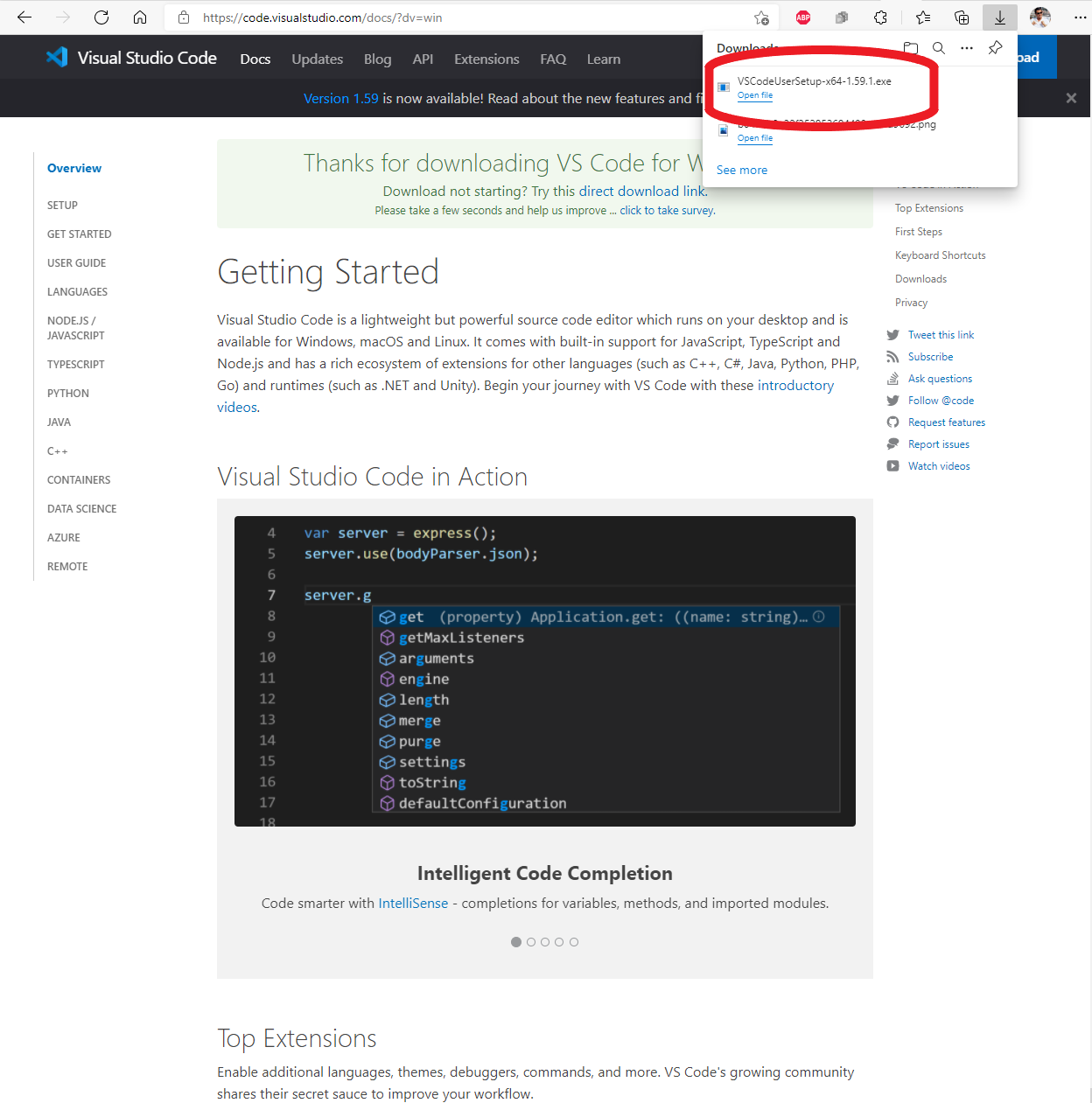This screenshot has width=1092, height=1103.
Task: Select the second carousel dot
Action: point(531,942)
